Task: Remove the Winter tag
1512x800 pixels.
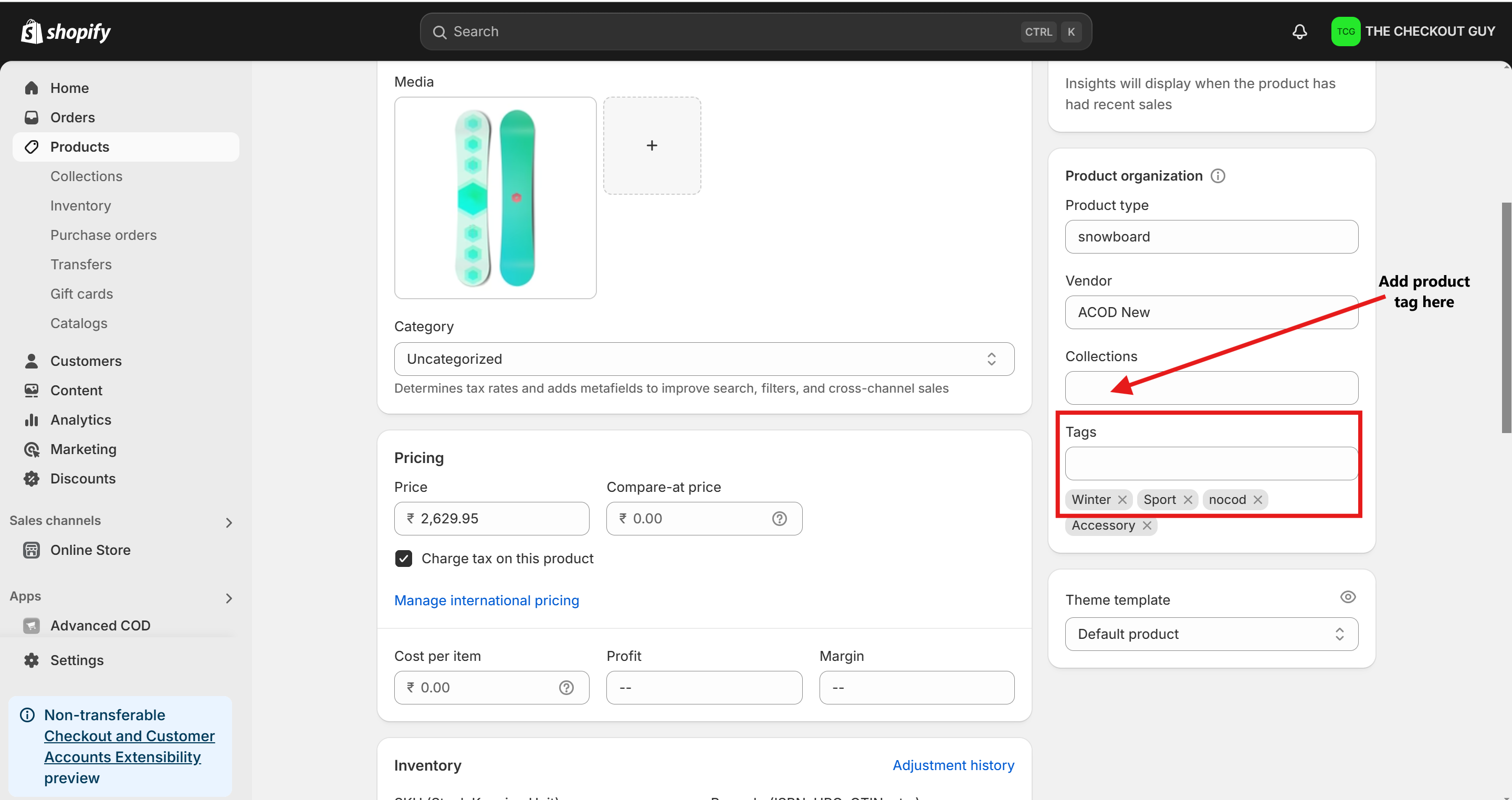Action: (x=1122, y=500)
